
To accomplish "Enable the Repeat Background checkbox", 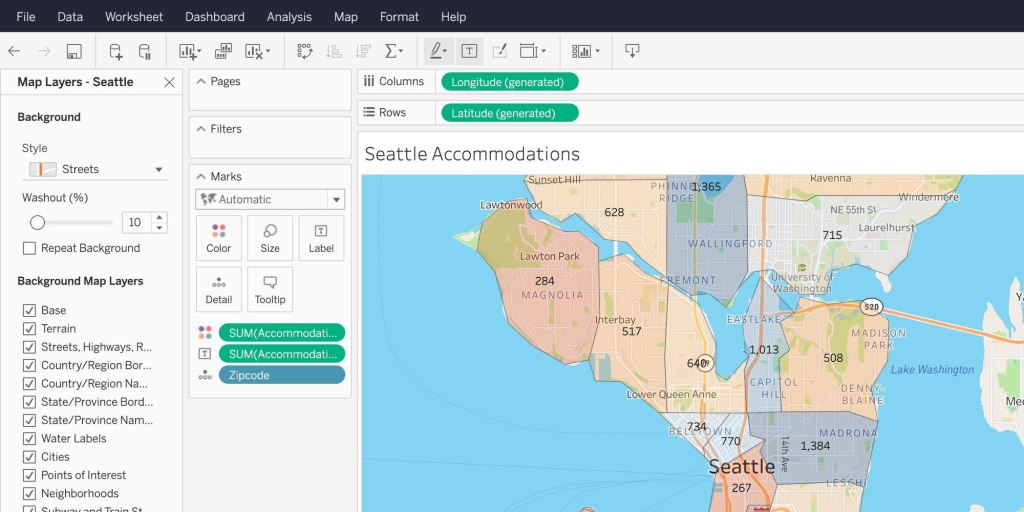I will point(29,248).
